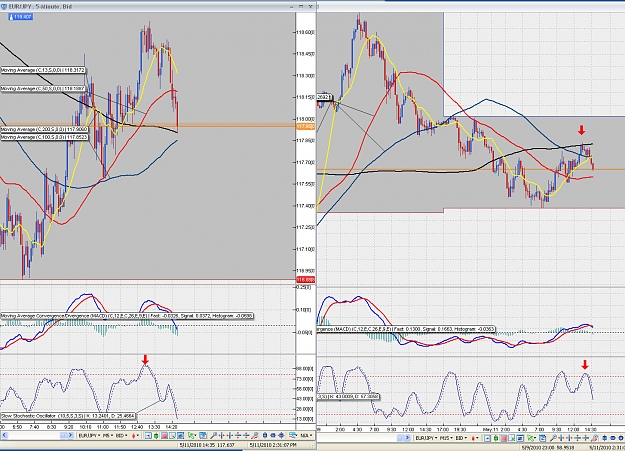
Task: Click the Slow Stochastic Oscillator label in left chart
Action: coord(68,416)
